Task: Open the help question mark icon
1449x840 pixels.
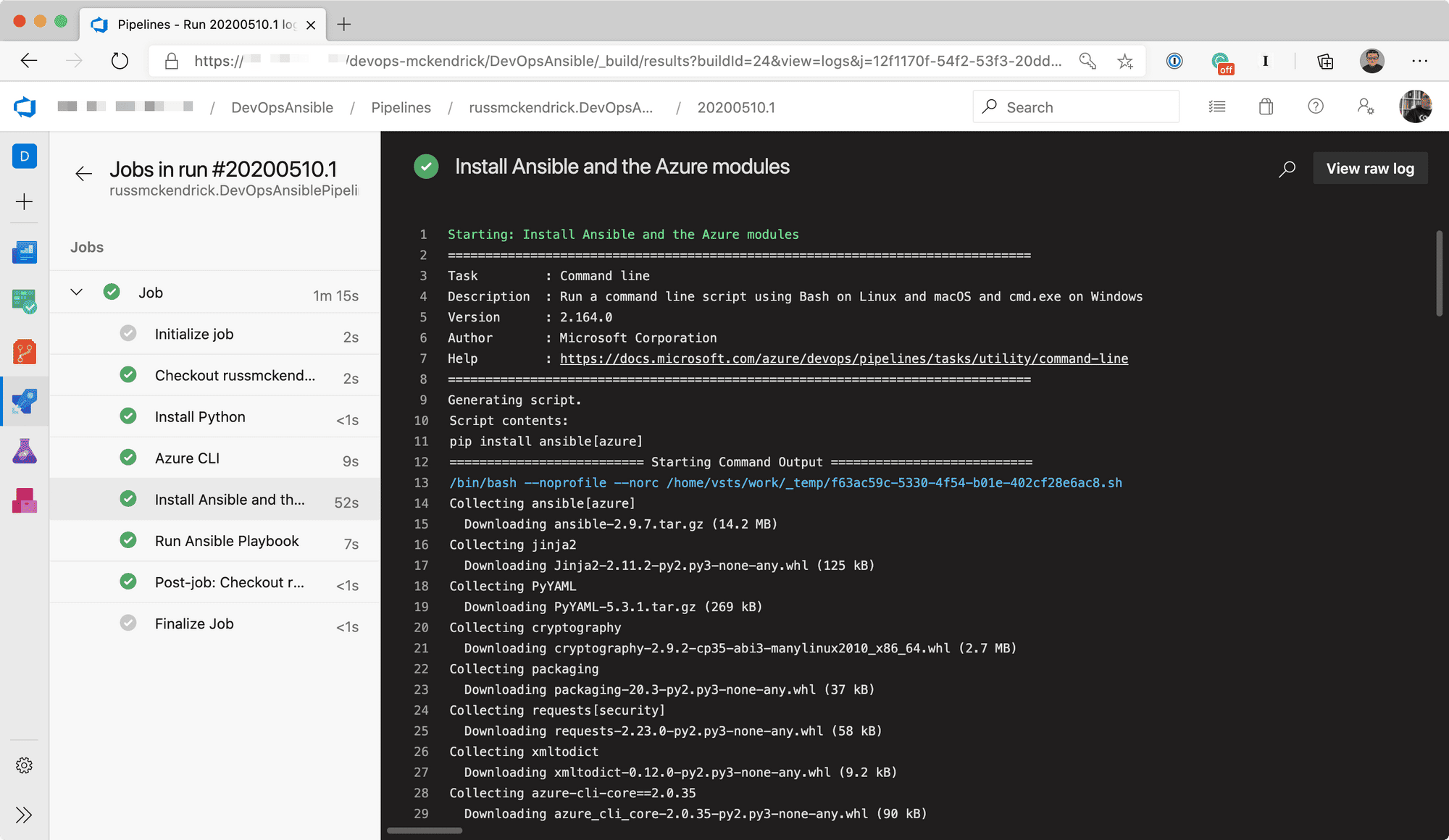Action: [x=1316, y=107]
